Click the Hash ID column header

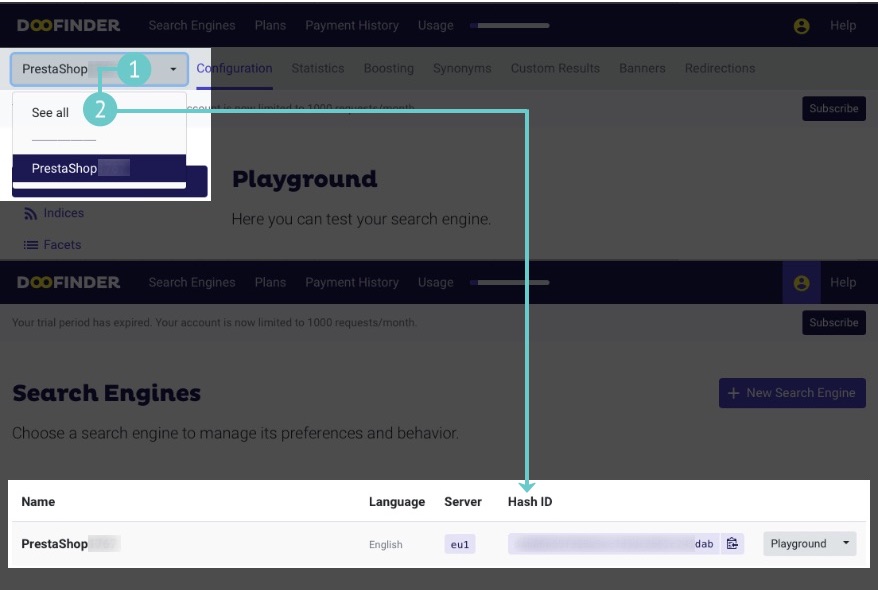pyautogui.click(x=530, y=502)
